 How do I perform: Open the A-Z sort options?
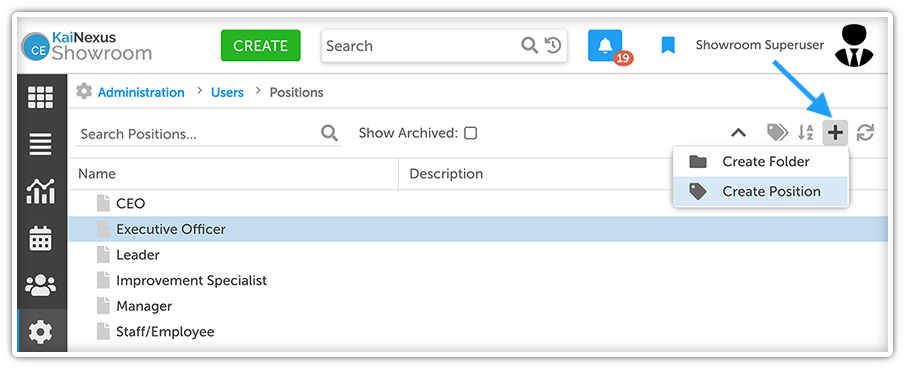[x=806, y=133]
